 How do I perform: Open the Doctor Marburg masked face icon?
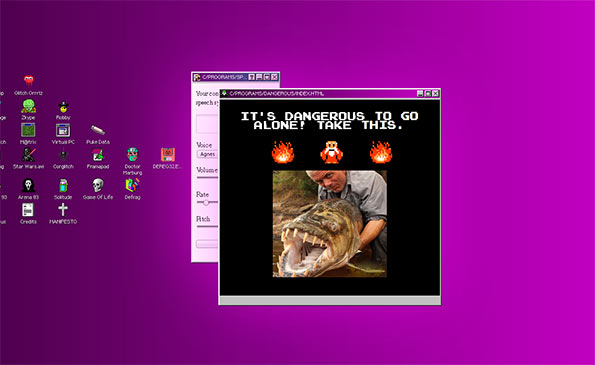coord(132,155)
